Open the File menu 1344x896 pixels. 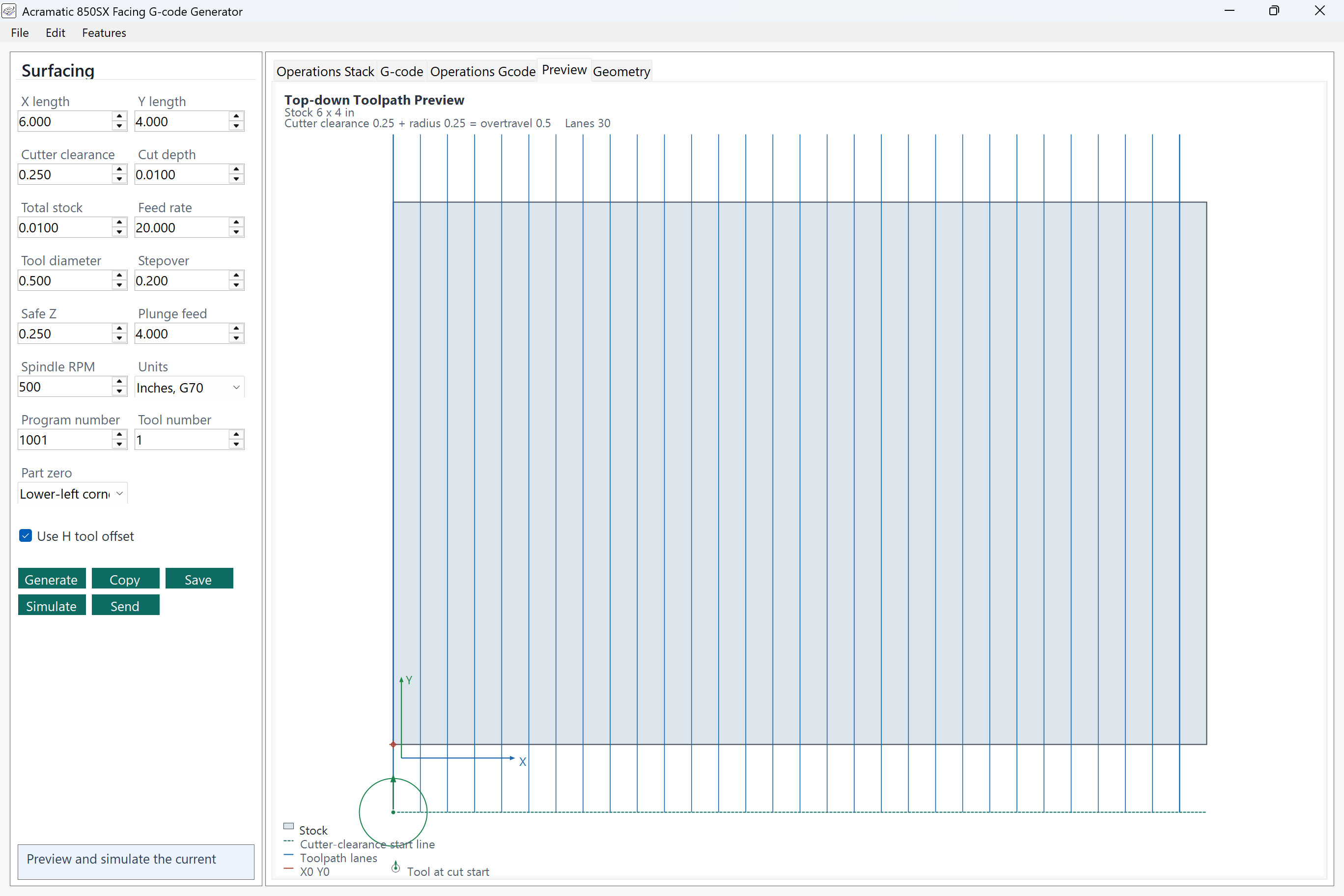tap(20, 32)
